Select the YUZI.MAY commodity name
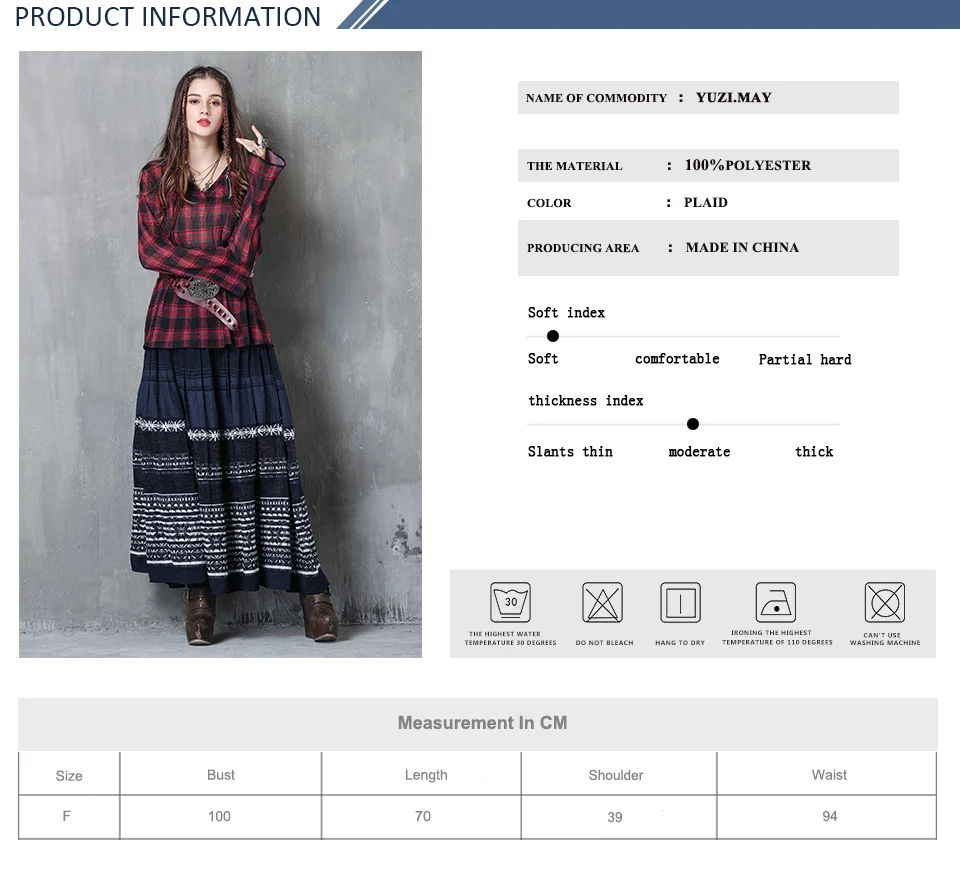Viewport: 960px width, 886px height. point(733,97)
